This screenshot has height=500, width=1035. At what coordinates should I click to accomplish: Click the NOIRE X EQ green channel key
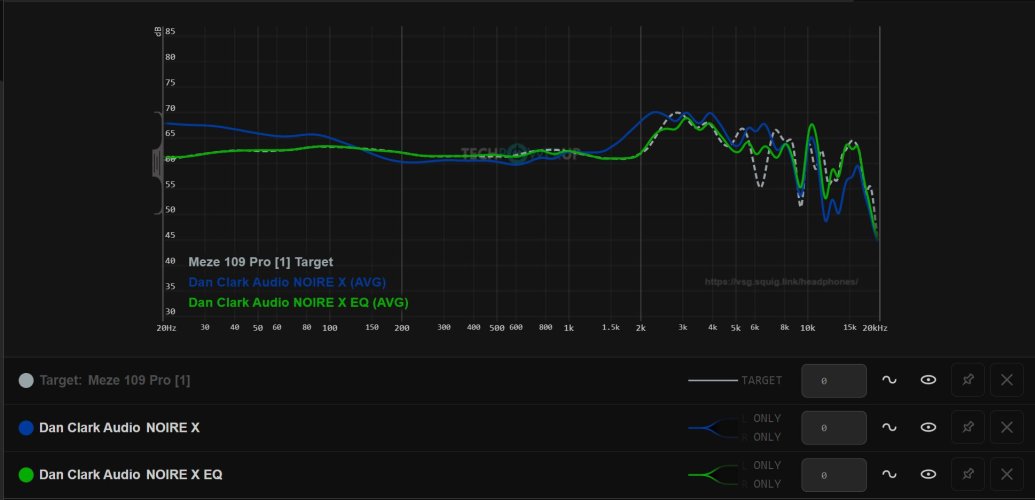[713, 475]
